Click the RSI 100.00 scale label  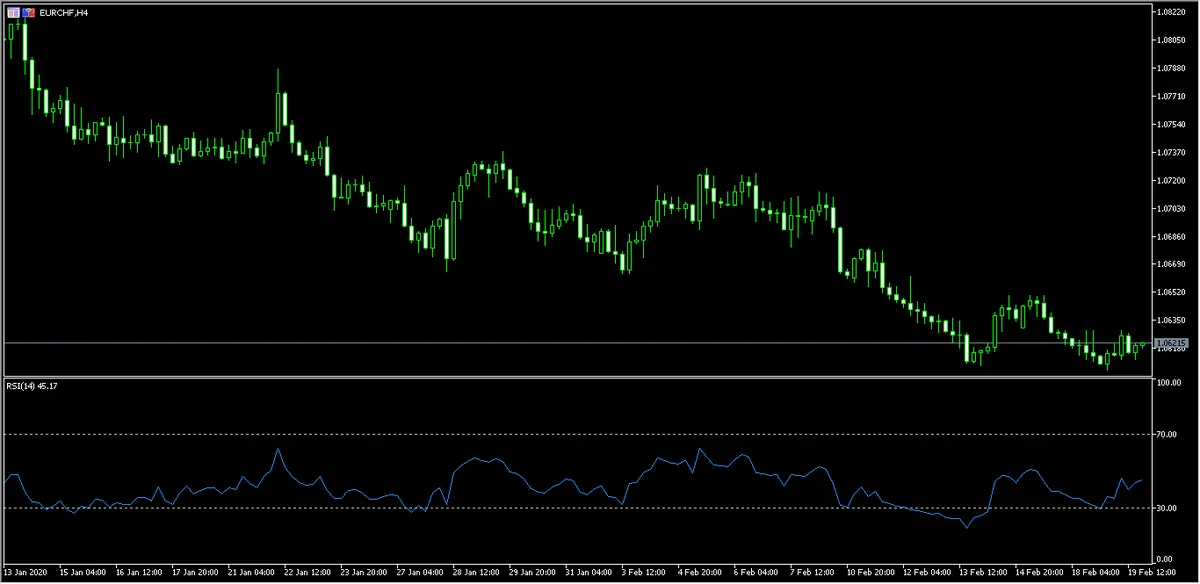point(1170,383)
